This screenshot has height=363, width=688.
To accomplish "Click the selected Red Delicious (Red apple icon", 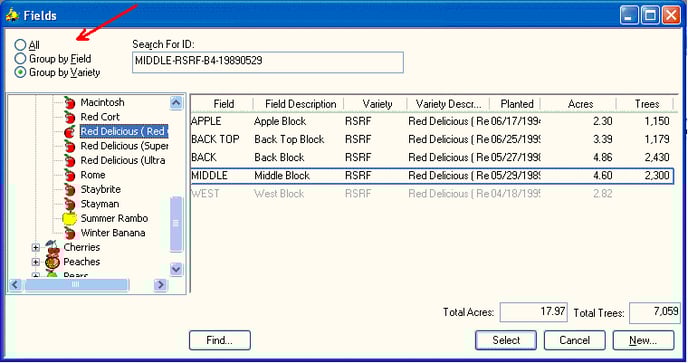I will click(x=70, y=132).
